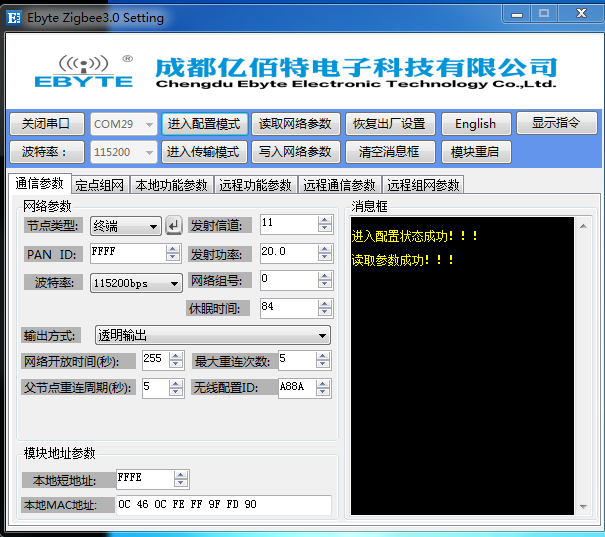The image size is (605, 537).
Task: Decrease the 发射功率 value with down arrow
Action: click(x=324, y=257)
